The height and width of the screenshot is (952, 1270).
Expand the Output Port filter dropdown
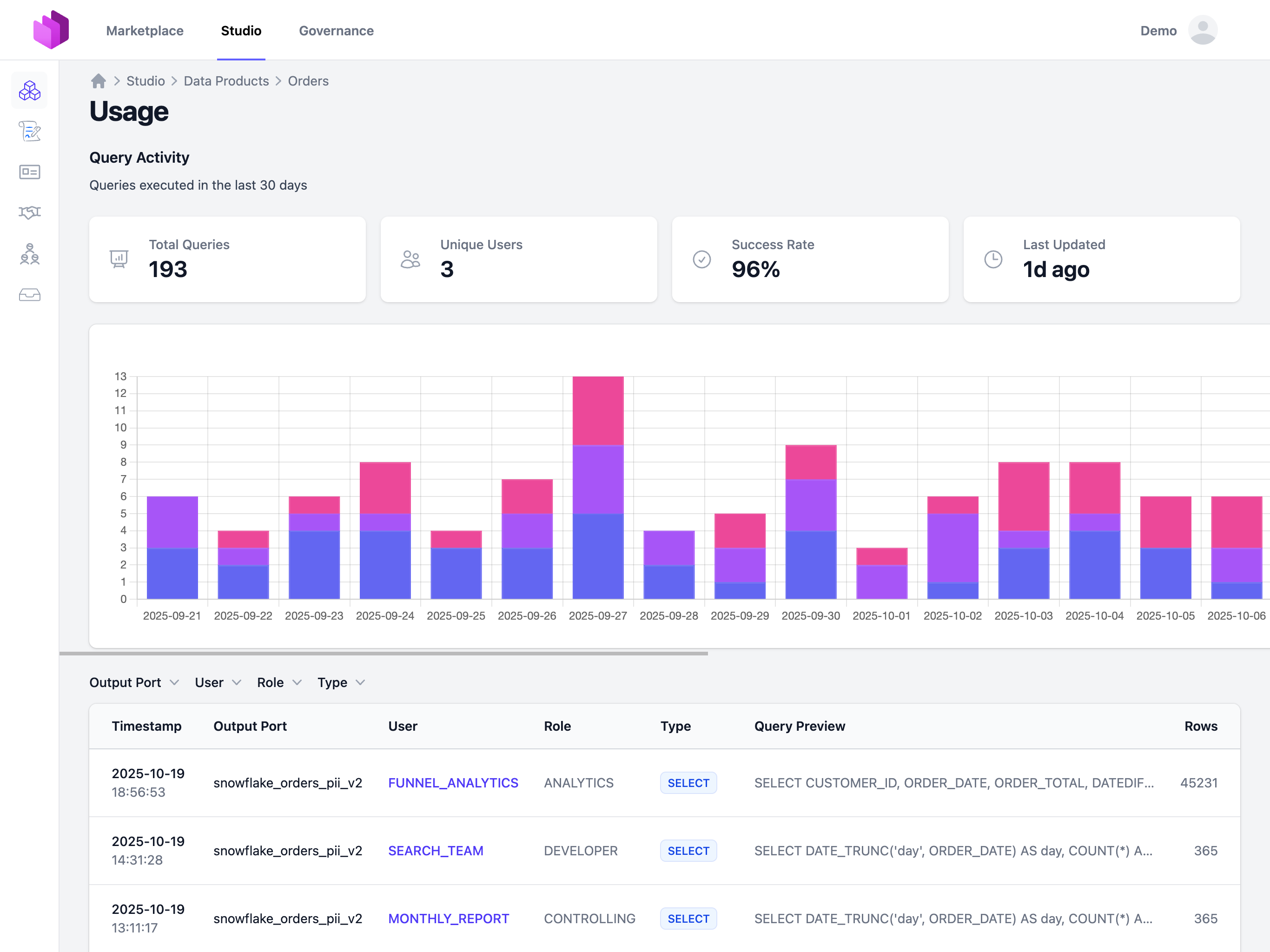tap(134, 682)
